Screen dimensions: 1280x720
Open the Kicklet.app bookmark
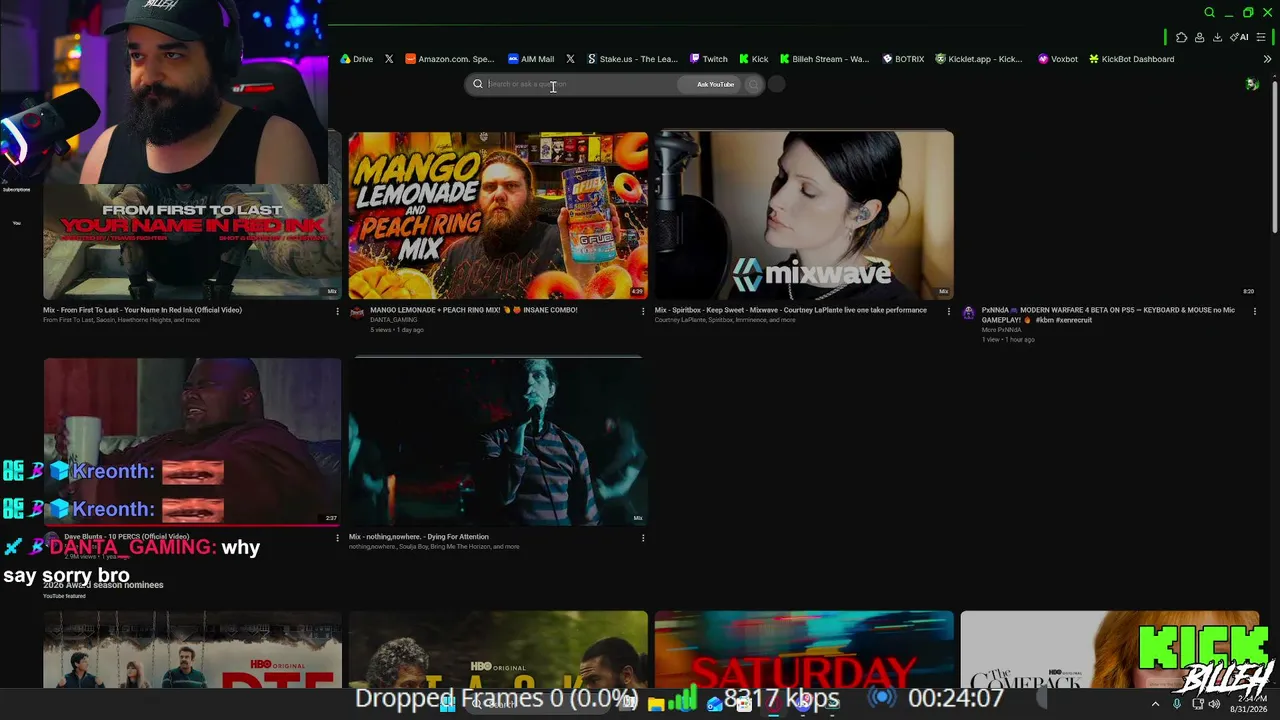point(978,59)
